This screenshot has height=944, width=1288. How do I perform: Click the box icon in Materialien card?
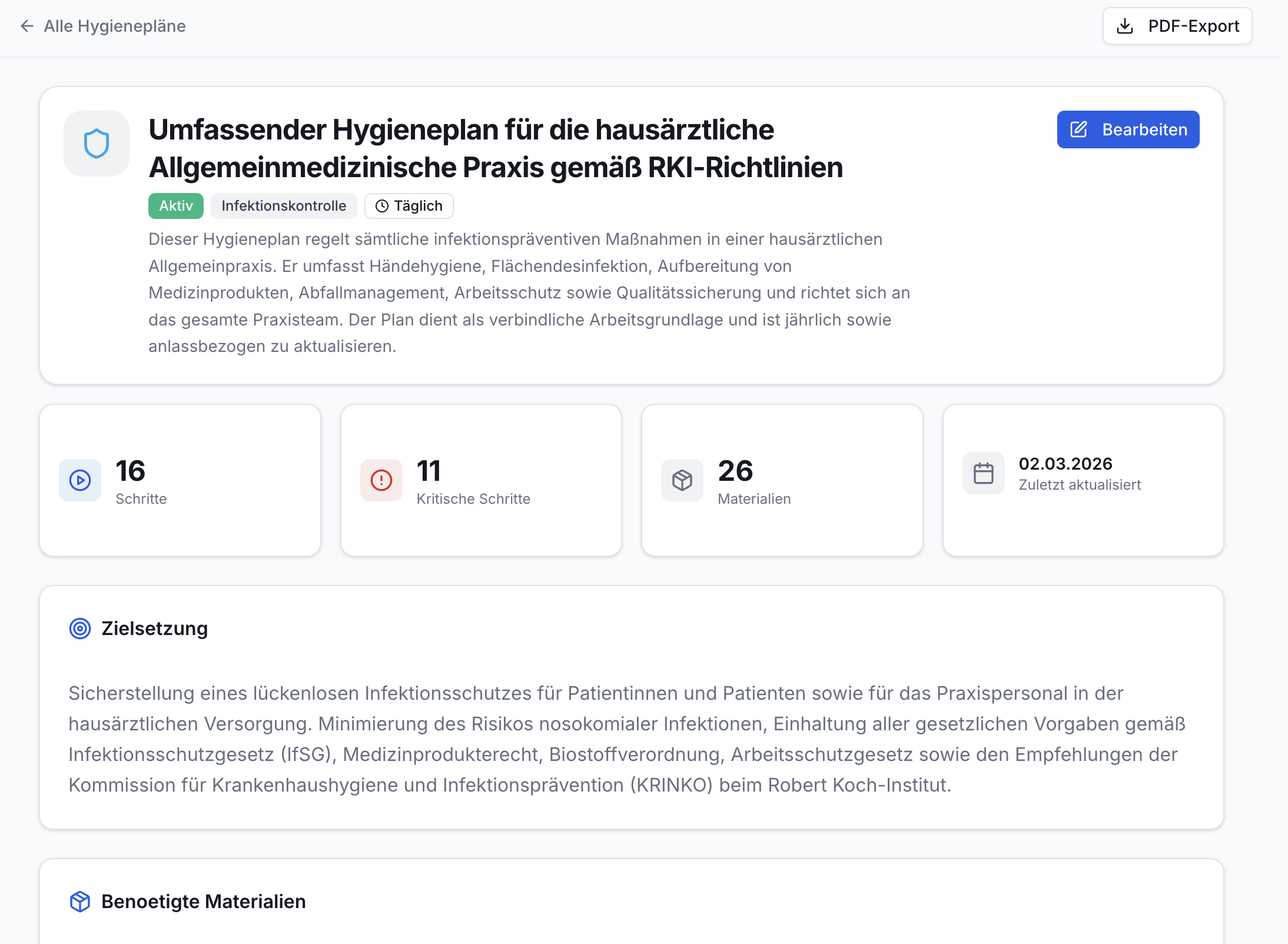tap(682, 480)
